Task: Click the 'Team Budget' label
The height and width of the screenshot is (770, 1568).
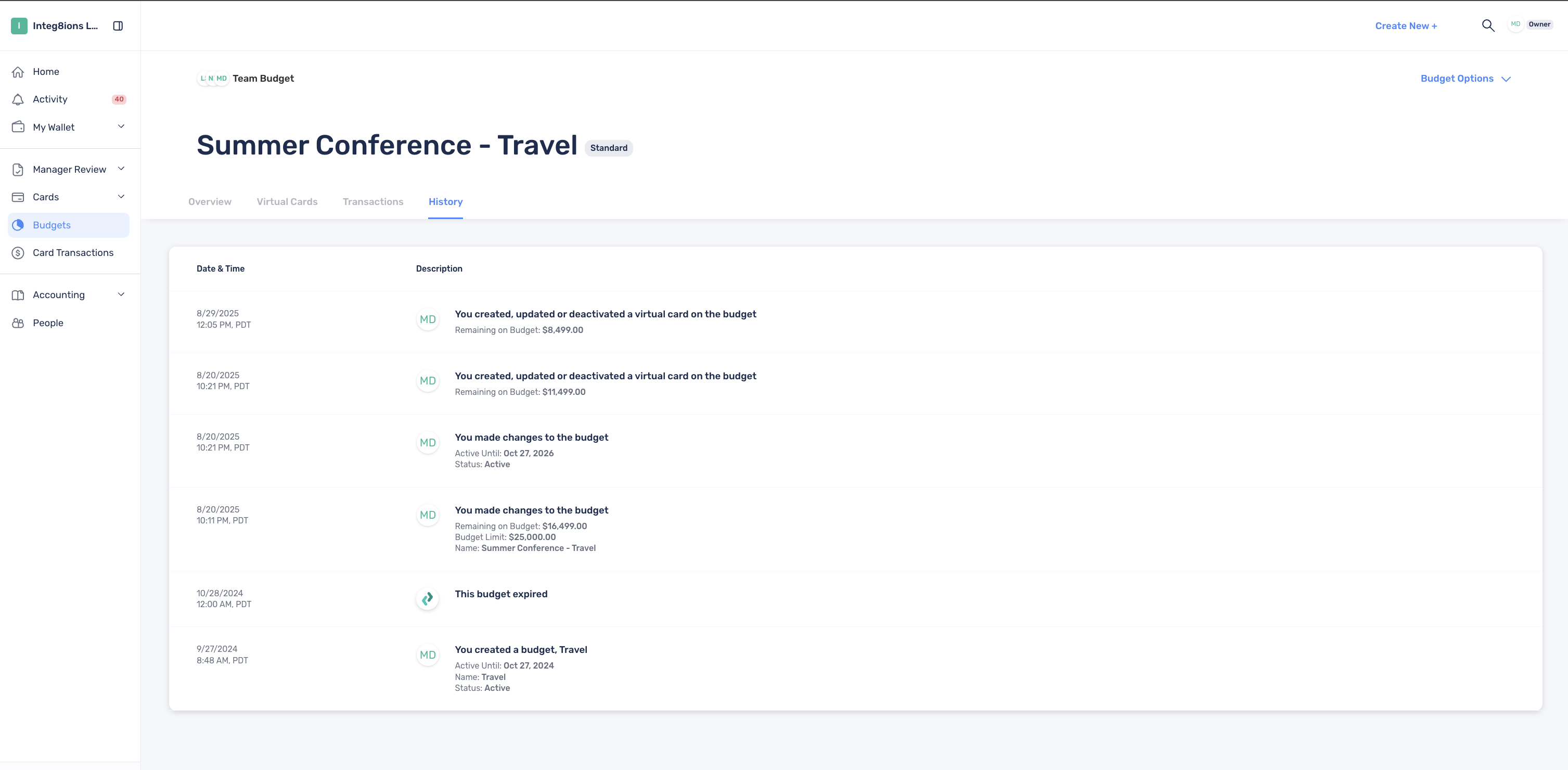Action: (x=263, y=79)
